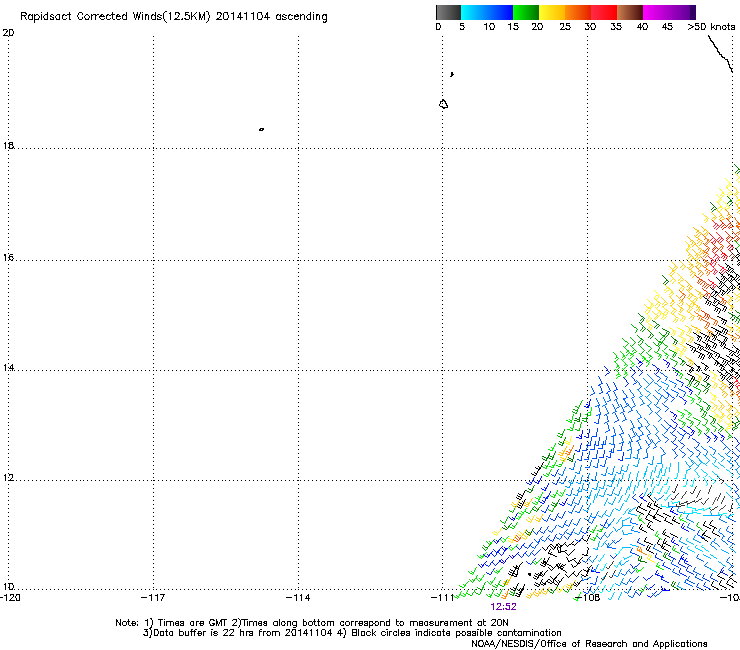
Task: Click the orange 25-30 knots legend swatch
Action: pyautogui.click(x=578, y=12)
